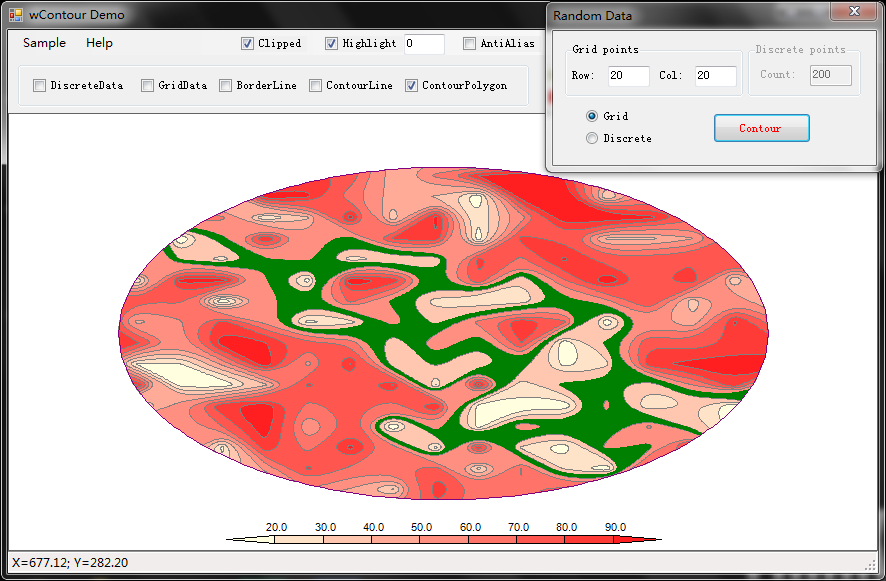Screen dimensions: 886x581
Task: Untick the ContourPolygon checkbox
Action: [x=411, y=86]
